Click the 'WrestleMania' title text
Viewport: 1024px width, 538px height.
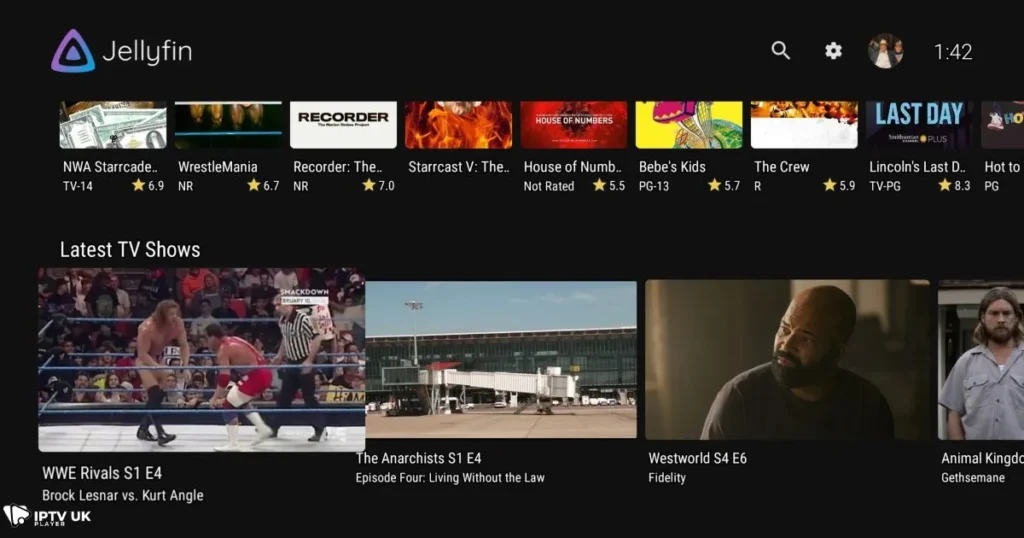click(217, 167)
